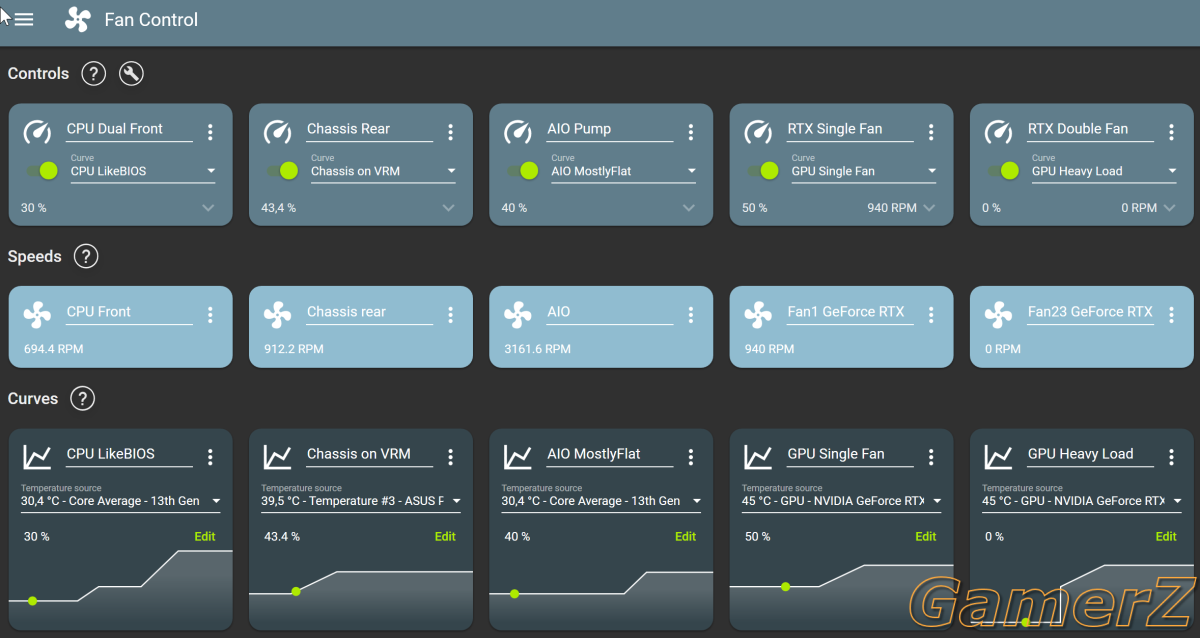The image size is (1200, 638).
Task: Click the gauge icon on CPU Dual Front
Action: tap(37, 131)
